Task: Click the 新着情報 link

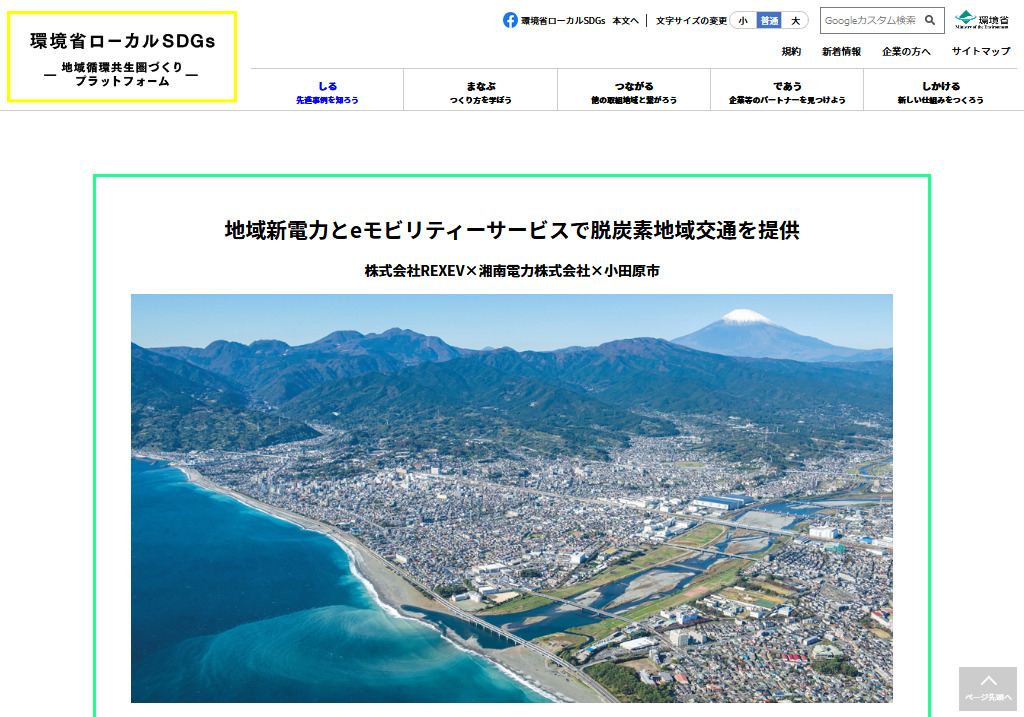Action: (842, 50)
